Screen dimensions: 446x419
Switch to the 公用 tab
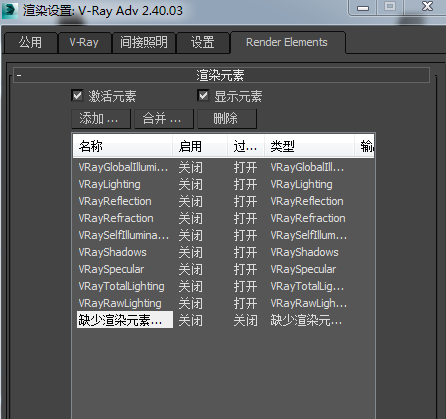pos(31,43)
